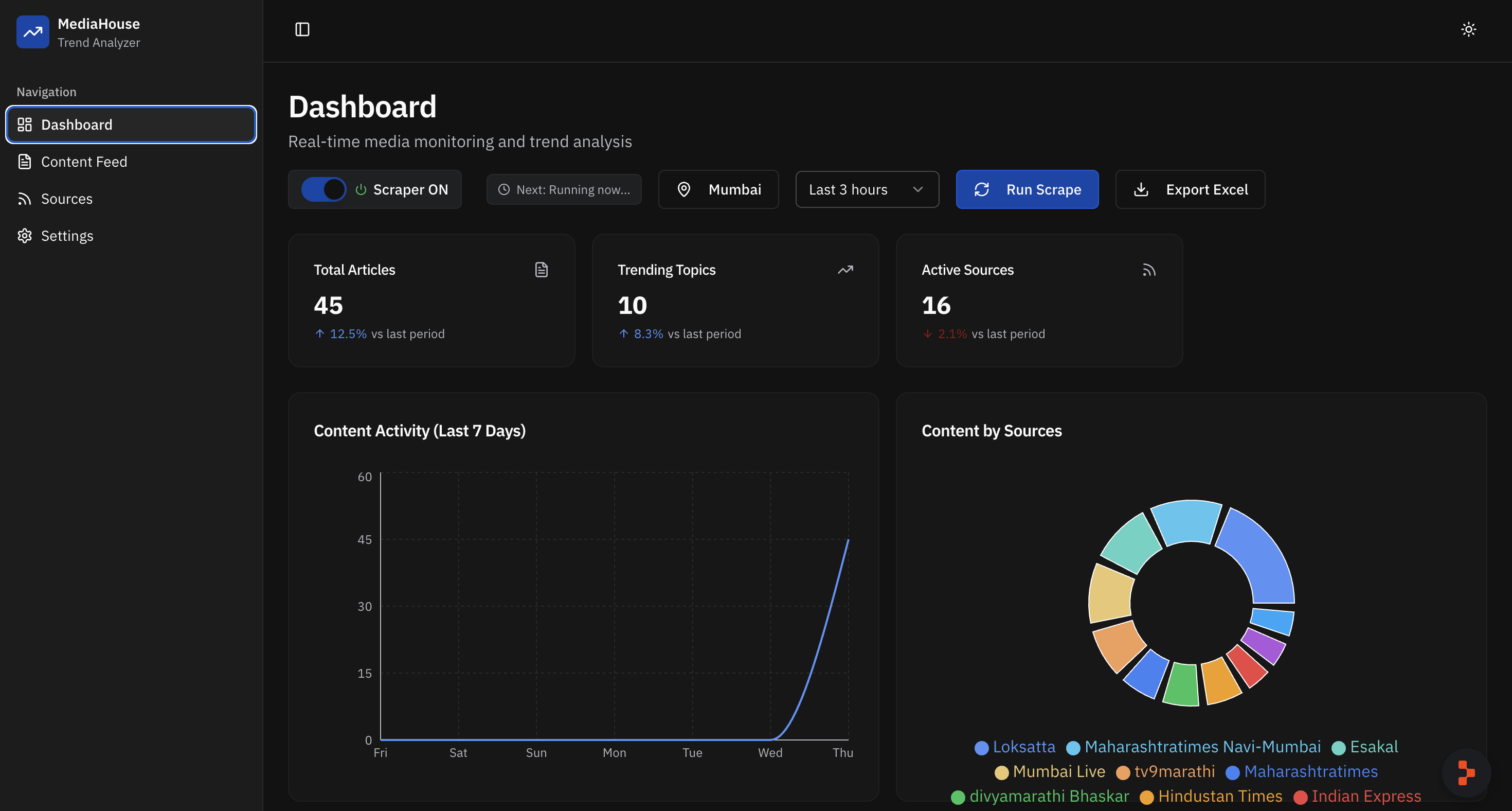Open the Settings page

tap(131, 236)
